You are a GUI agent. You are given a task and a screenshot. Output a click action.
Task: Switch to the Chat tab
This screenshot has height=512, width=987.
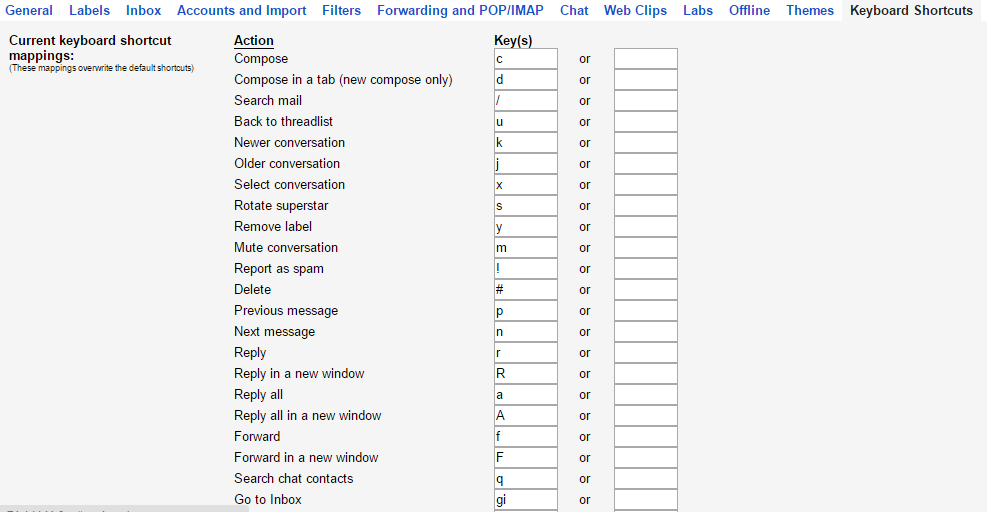tap(574, 11)
